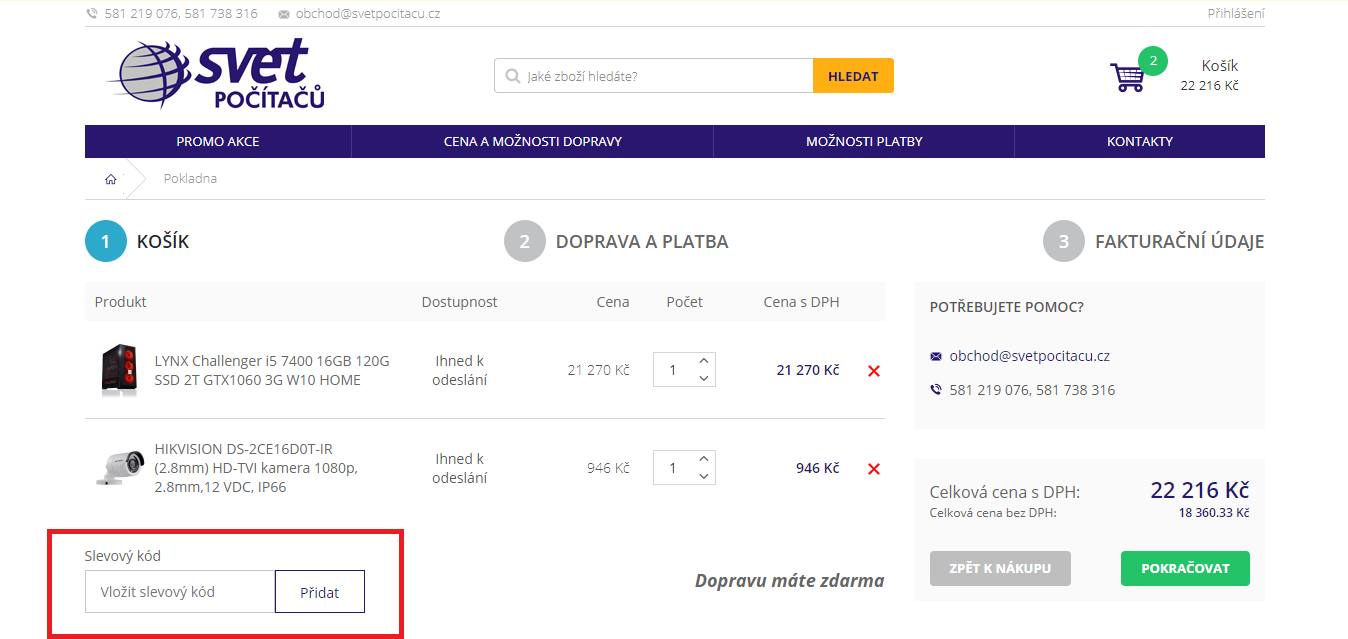Viewport: 1348px width, 639px height.
Task: Click Přidat to apply discount code
Action: 319,592
